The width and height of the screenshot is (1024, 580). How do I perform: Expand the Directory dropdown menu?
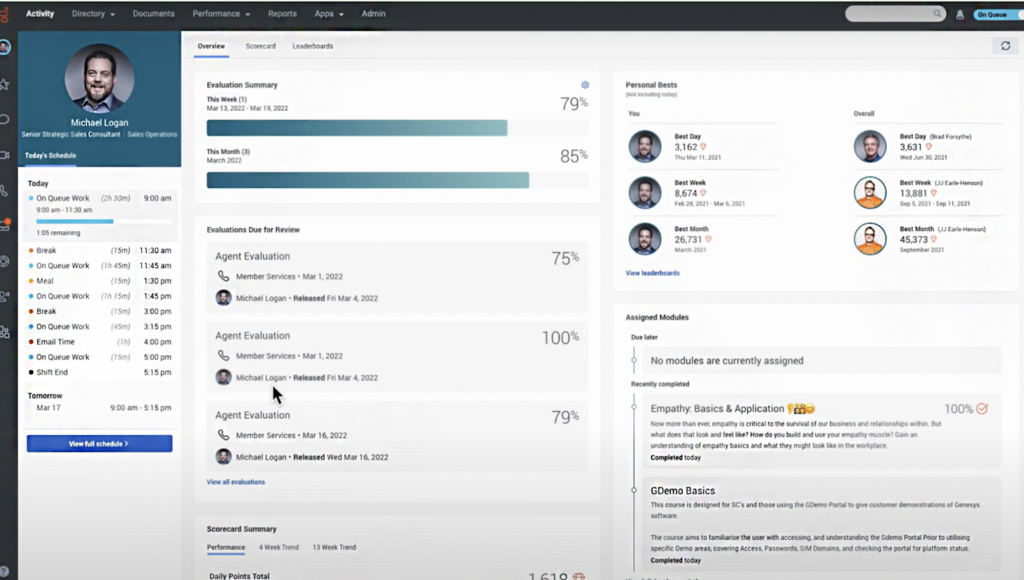92,14
